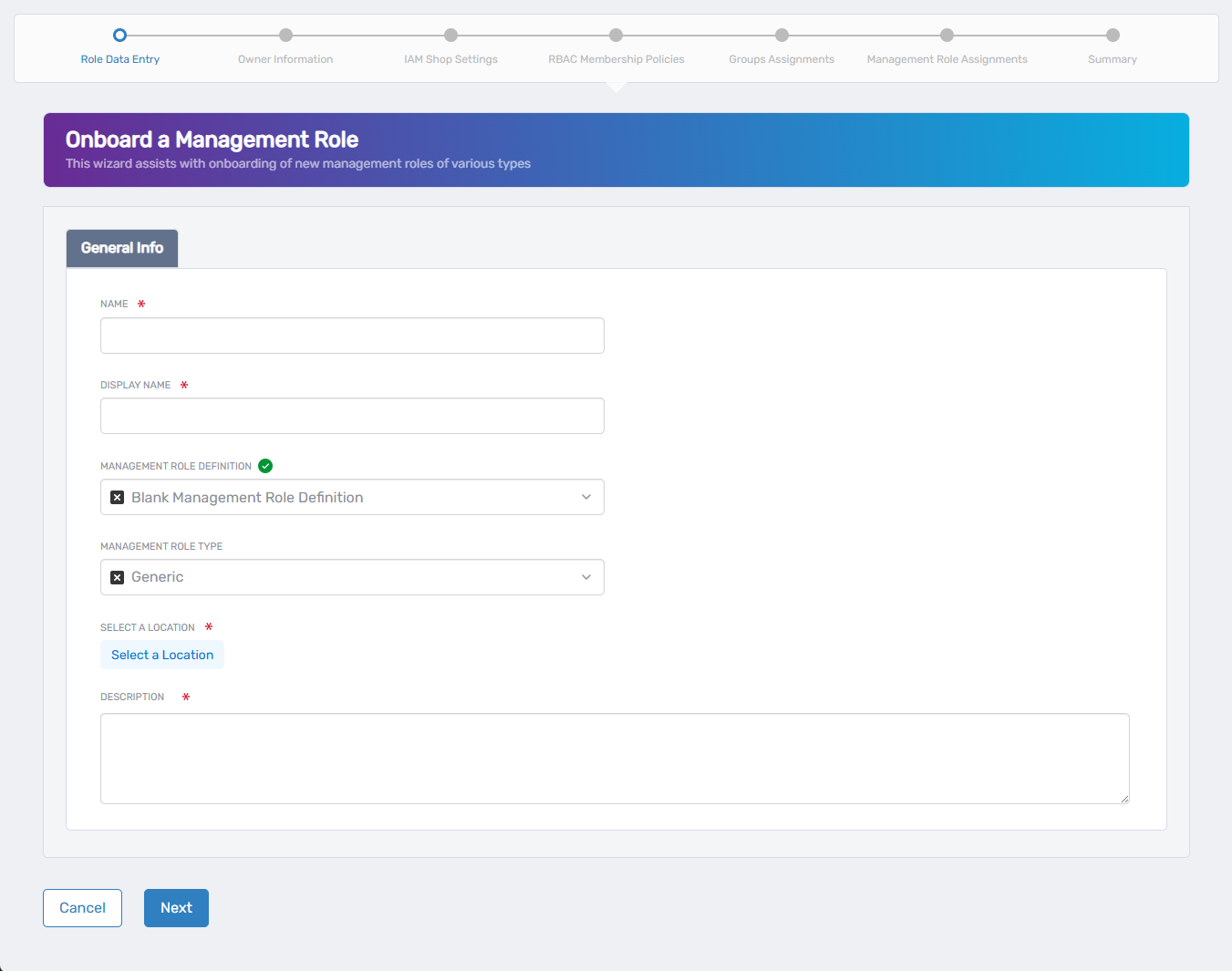Cancel the onboarding wizard
This screenshot has height=971, width=1232.
coord(82,908)
